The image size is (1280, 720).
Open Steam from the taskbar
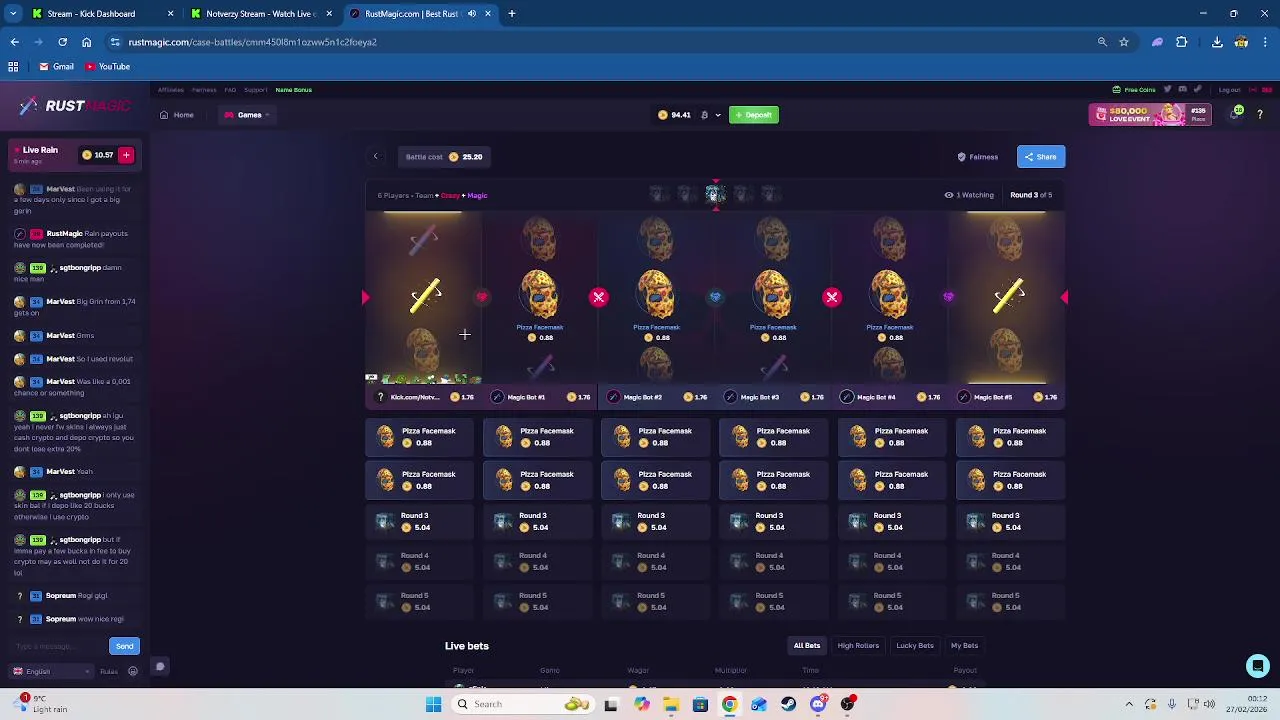pyautogui.click(x=788, y=704)
